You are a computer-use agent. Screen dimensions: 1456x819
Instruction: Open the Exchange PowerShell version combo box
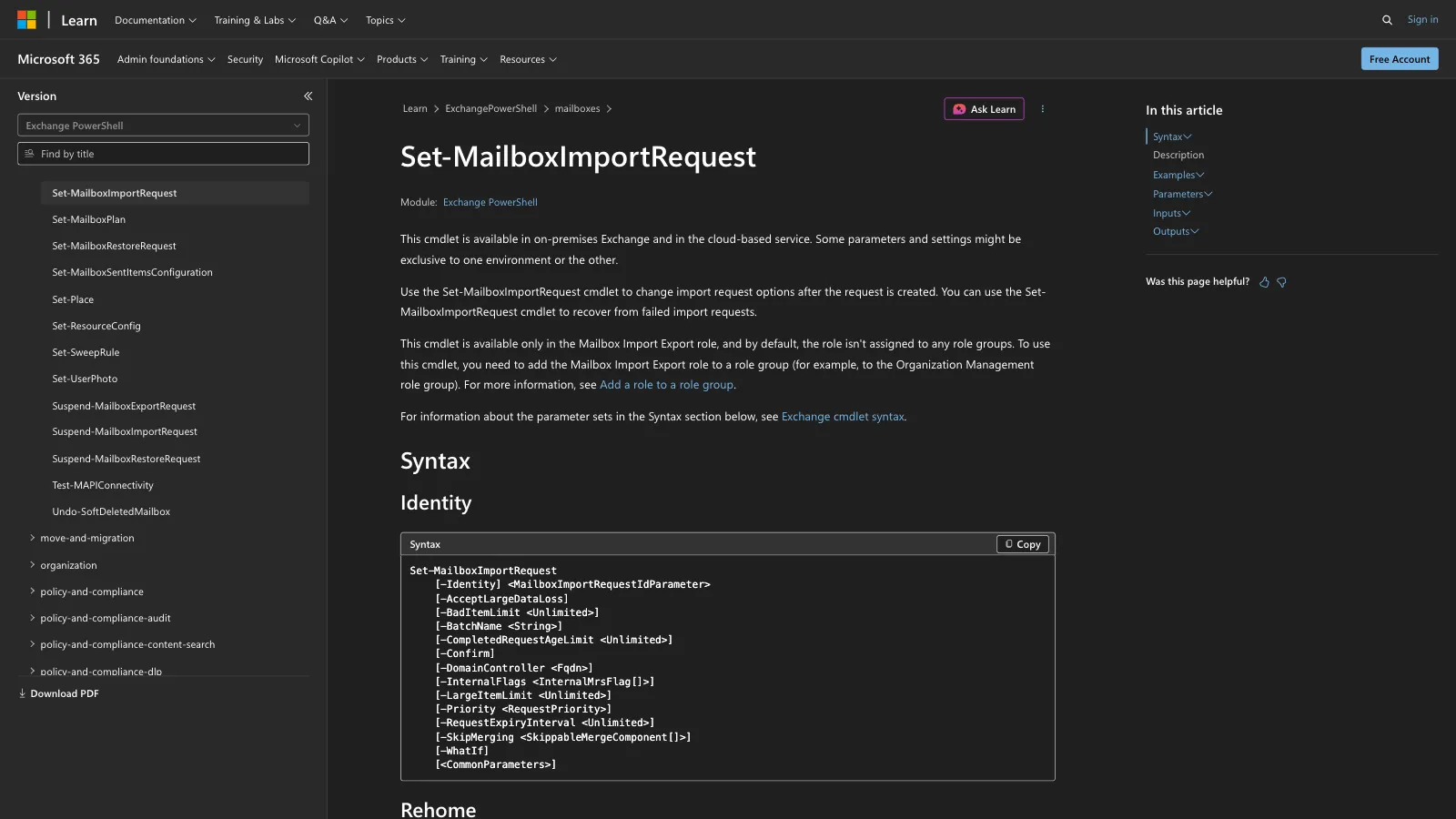(x=163, y=126)
